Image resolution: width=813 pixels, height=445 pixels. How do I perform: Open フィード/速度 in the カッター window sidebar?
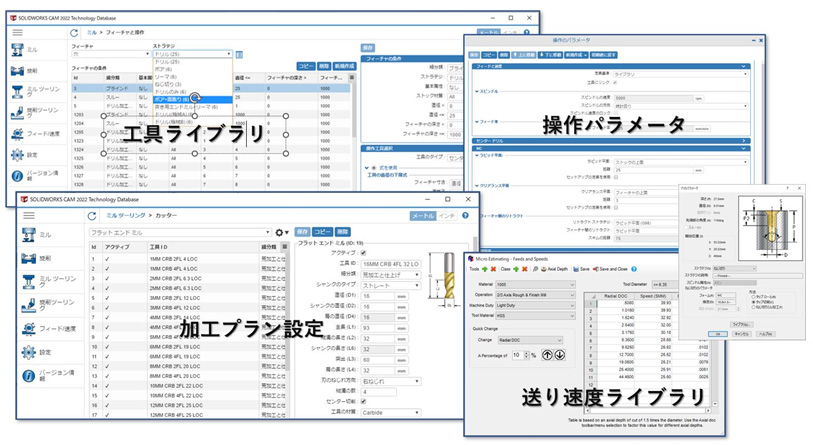49,328
